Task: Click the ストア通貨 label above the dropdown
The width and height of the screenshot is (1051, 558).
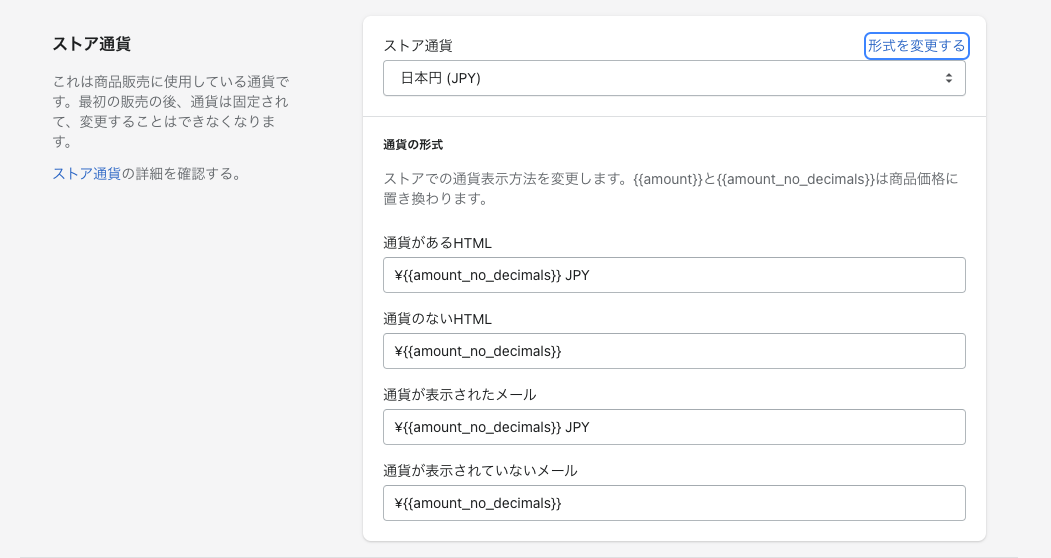Action: [x=417, y=46]
